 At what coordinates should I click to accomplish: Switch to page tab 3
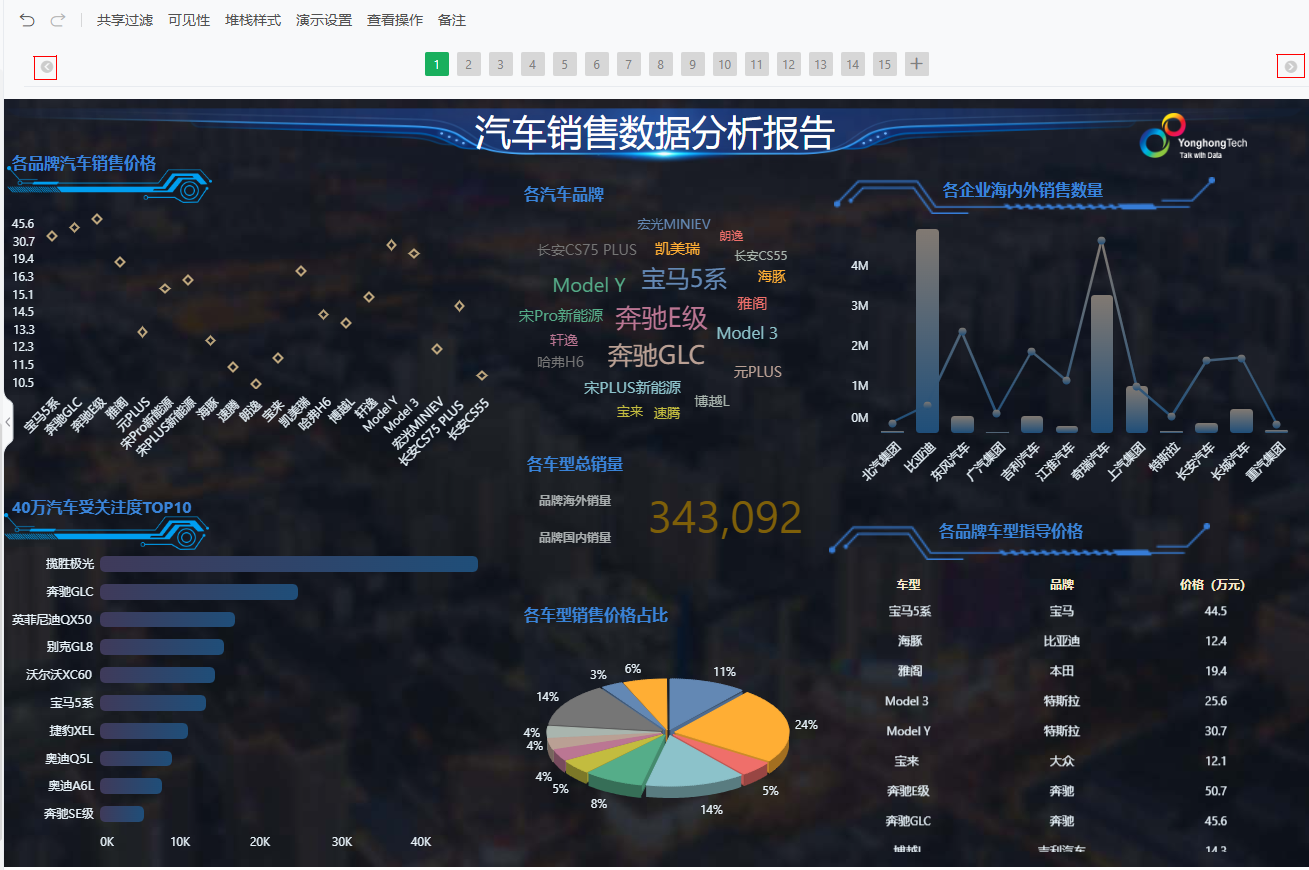pos(501,65)
